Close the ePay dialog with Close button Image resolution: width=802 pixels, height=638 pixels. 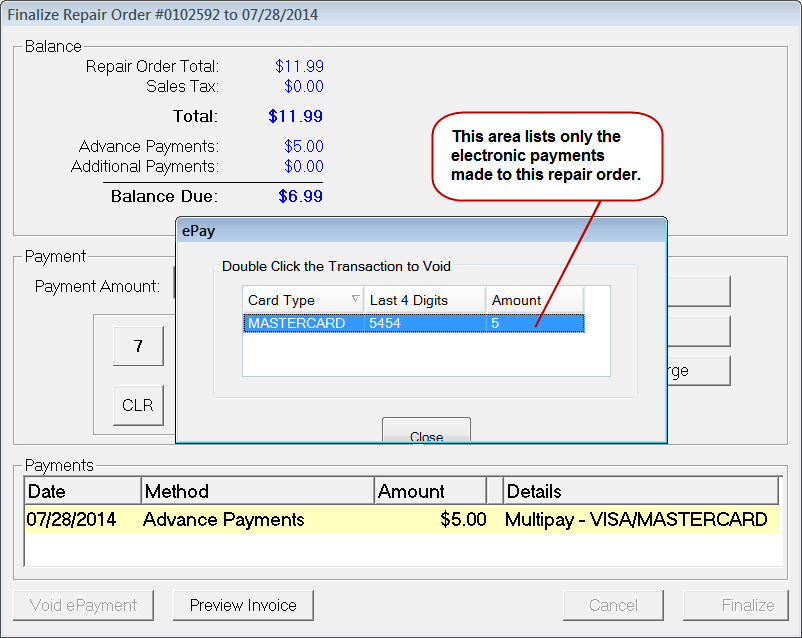pos(426,435)
